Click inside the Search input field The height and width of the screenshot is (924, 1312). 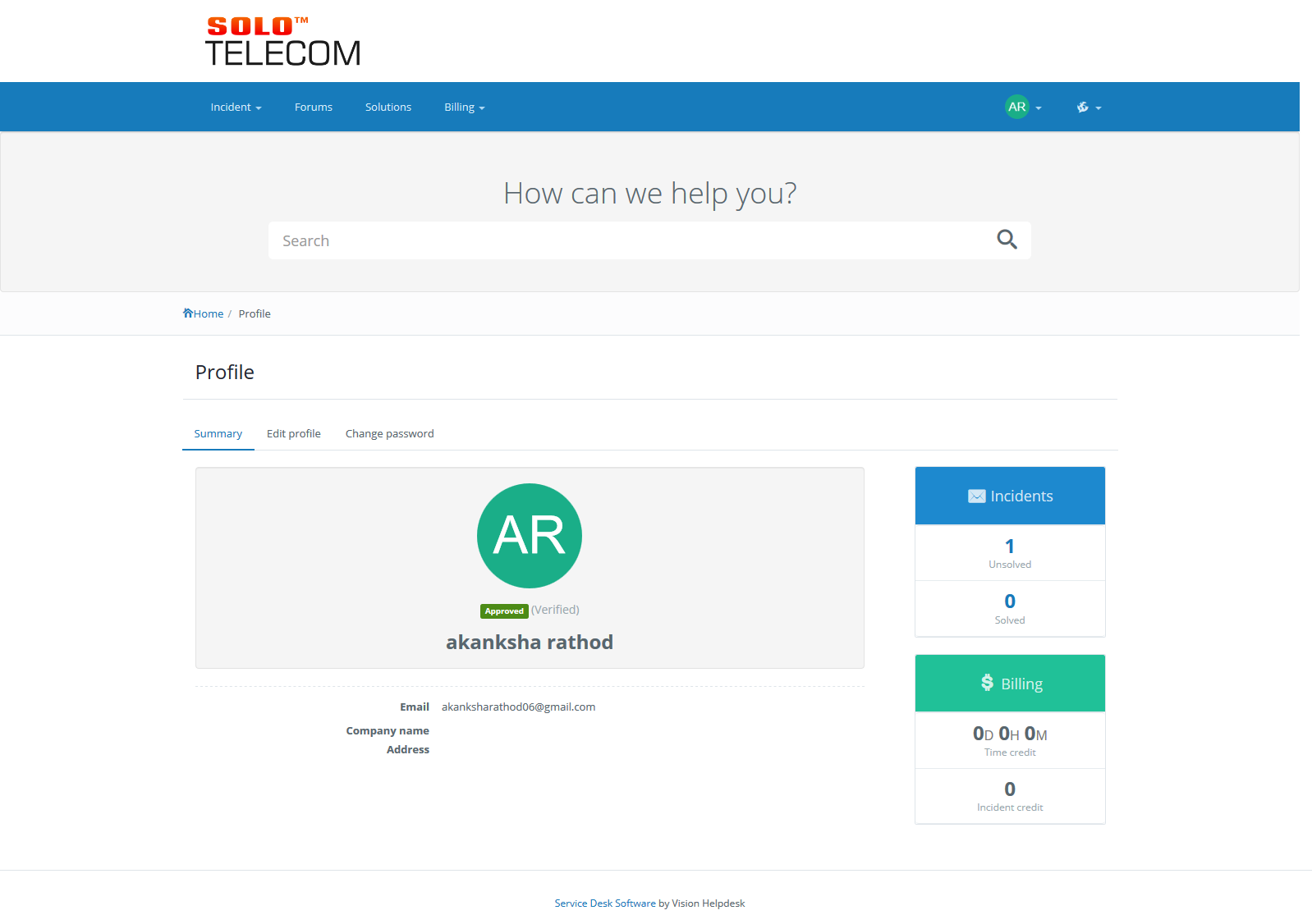[624, 240]
